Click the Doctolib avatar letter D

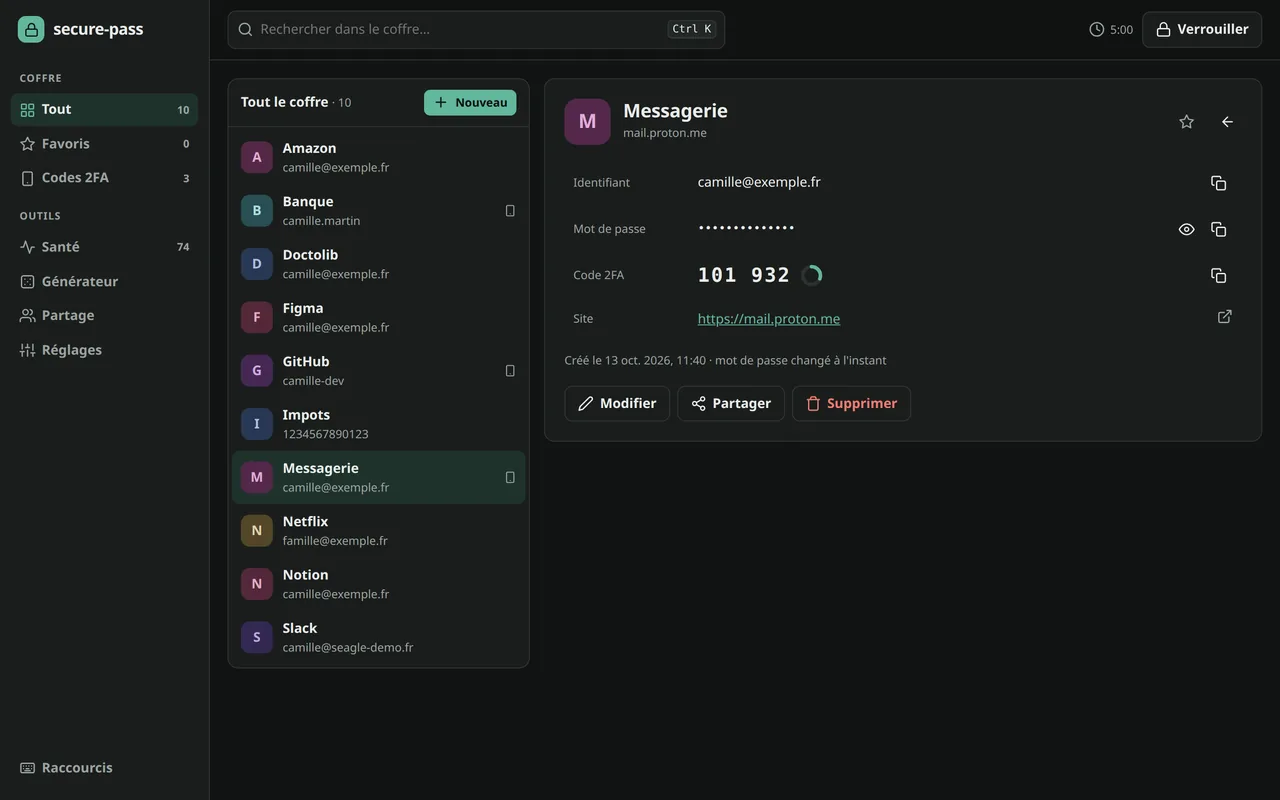[x=257, y=264]
